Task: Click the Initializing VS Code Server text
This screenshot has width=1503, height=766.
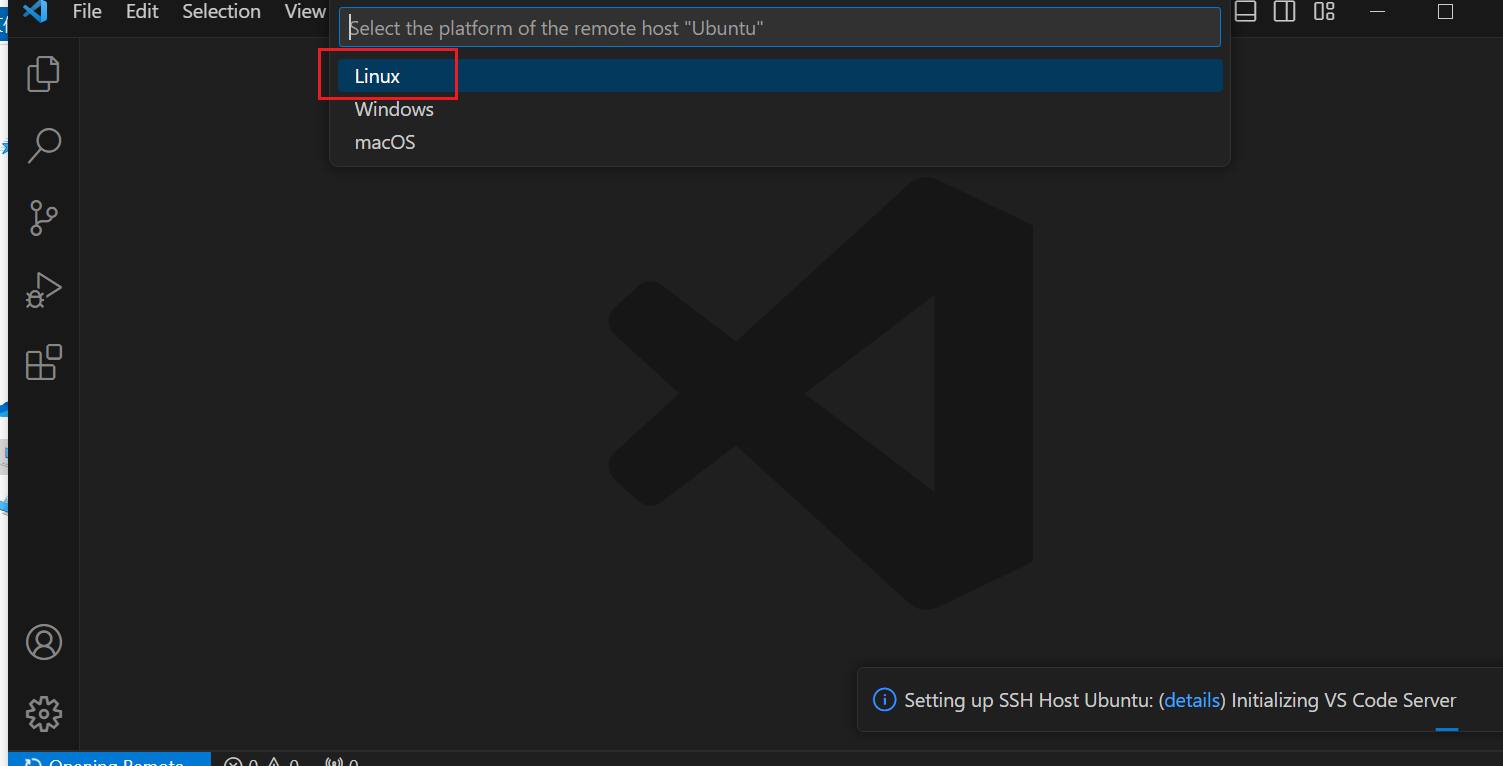Action: point(1344,700)
